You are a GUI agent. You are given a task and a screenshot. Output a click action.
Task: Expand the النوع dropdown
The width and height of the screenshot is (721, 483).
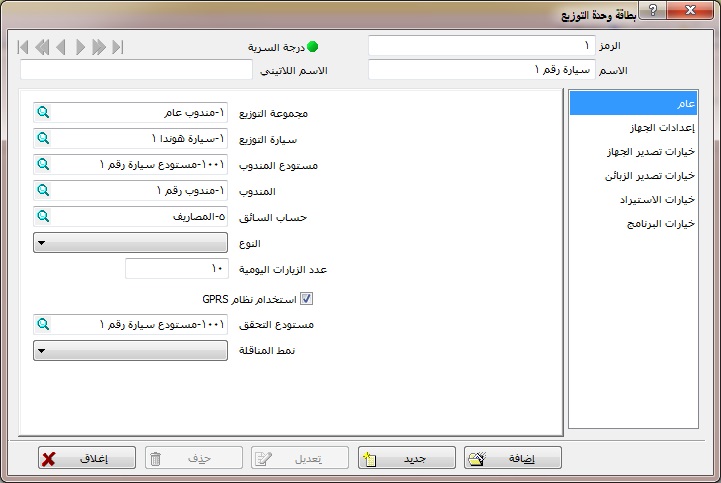coord(43,242)
